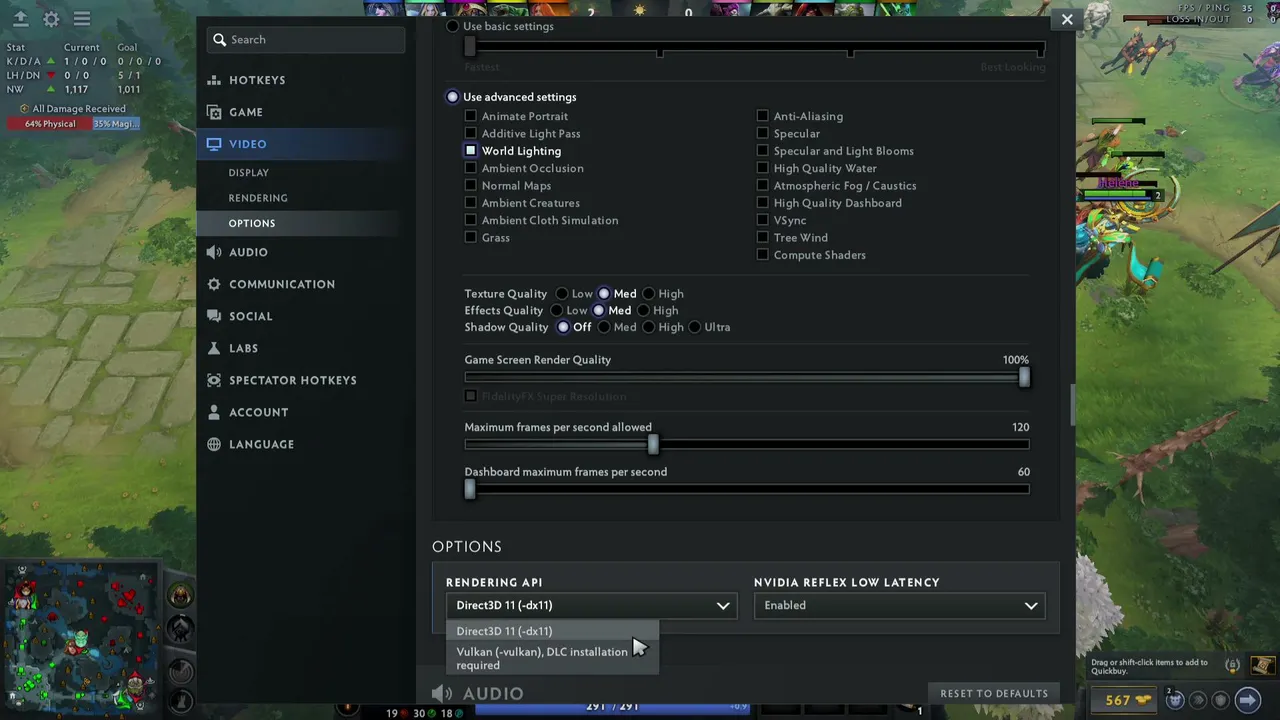This screenshot has height=720, width=1280.
Task: Click the Labs flask icon in sidebar
Action: 214,348
